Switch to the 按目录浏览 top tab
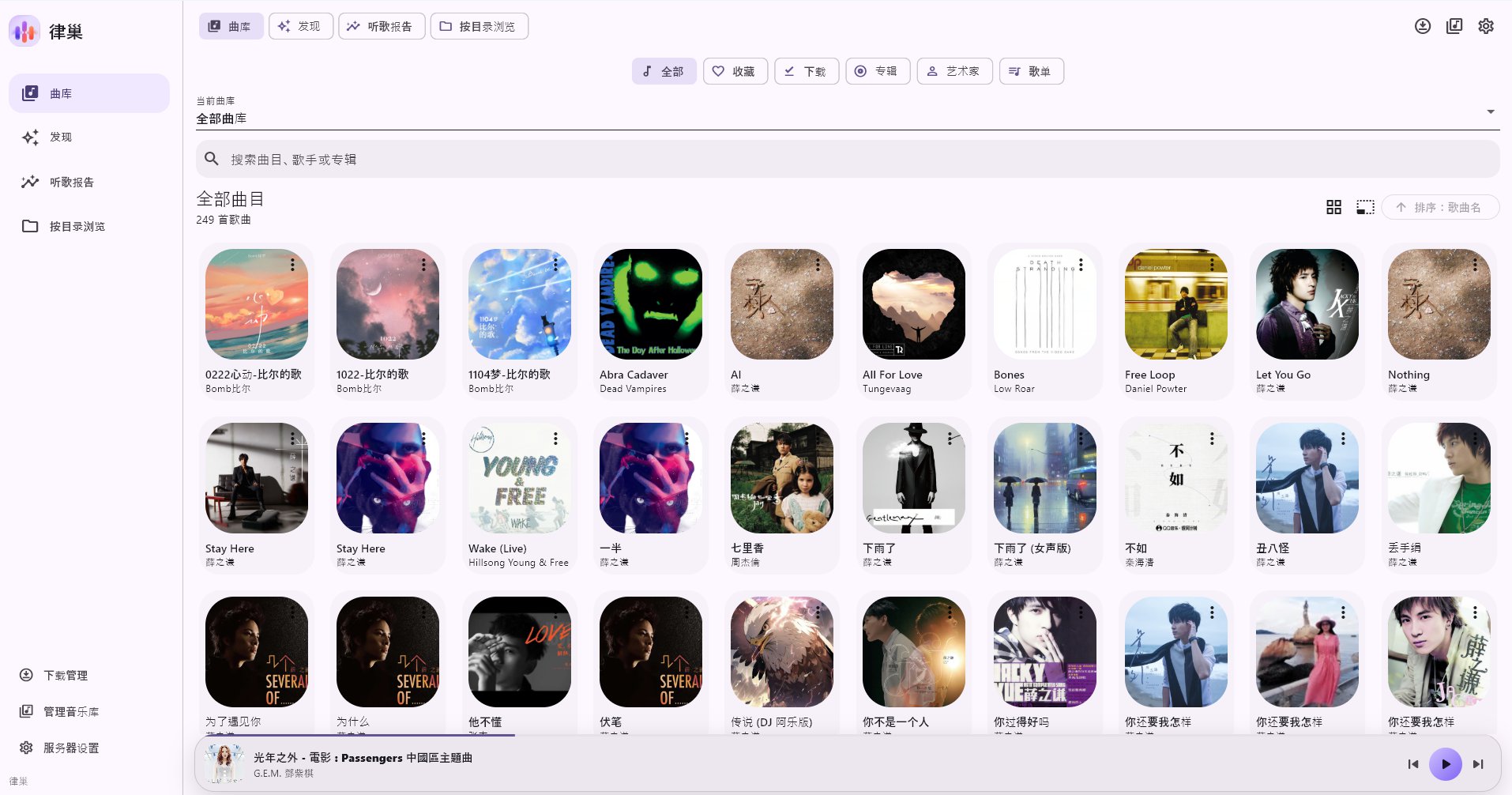This screenshot has width=1512, height=795. [x=480, y=26]
